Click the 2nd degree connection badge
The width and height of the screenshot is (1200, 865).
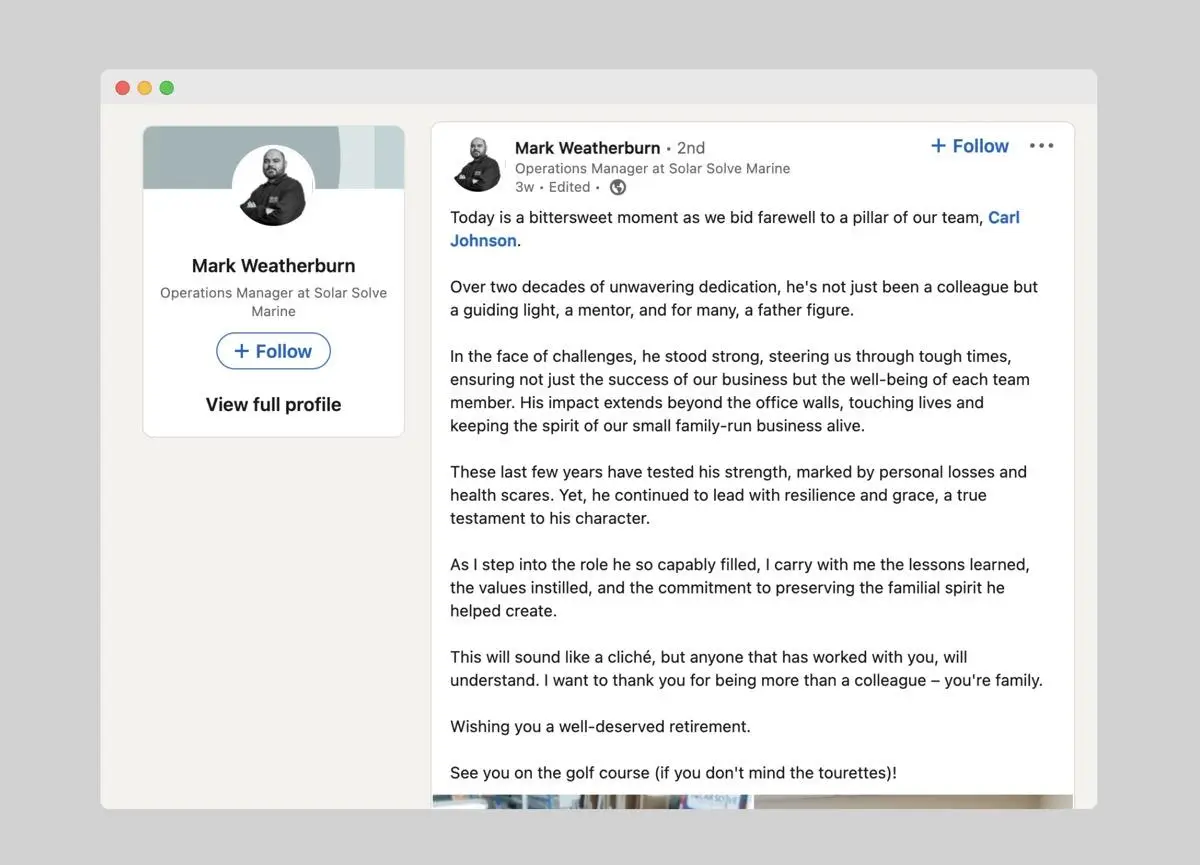click(691, 148)
